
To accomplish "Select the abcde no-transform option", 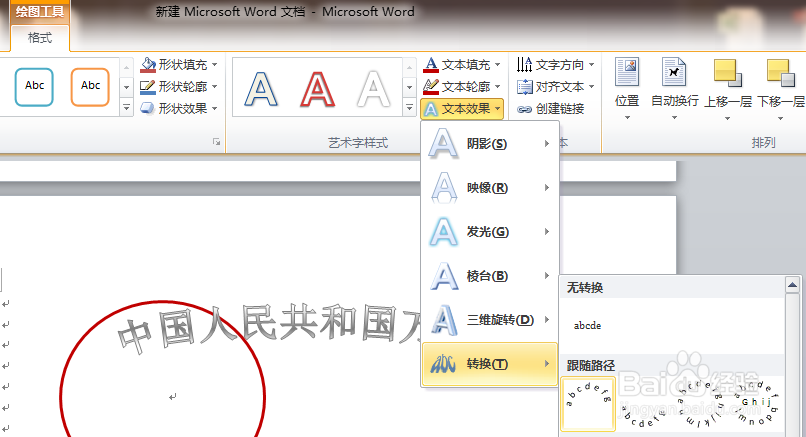I will point(588,325).
